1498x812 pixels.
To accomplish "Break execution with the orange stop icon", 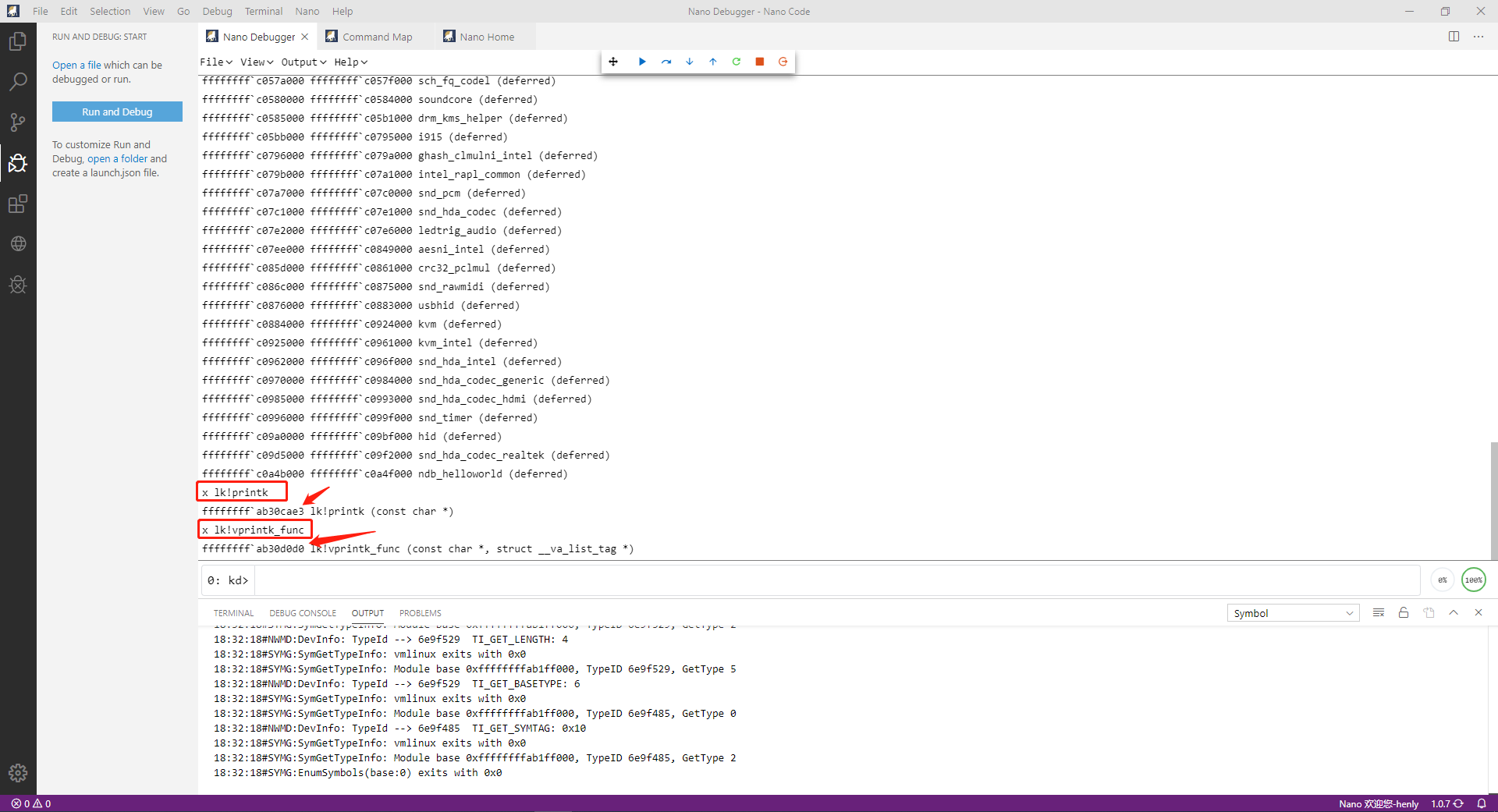I will (758, 62).
